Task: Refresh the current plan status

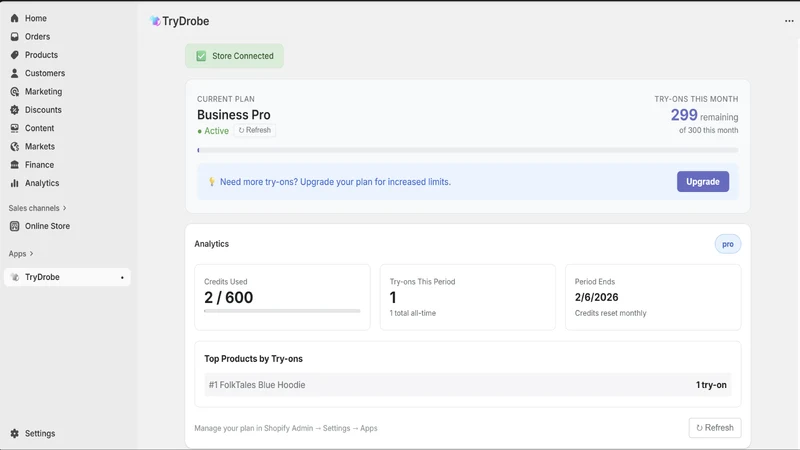Action: click(255, 130)
